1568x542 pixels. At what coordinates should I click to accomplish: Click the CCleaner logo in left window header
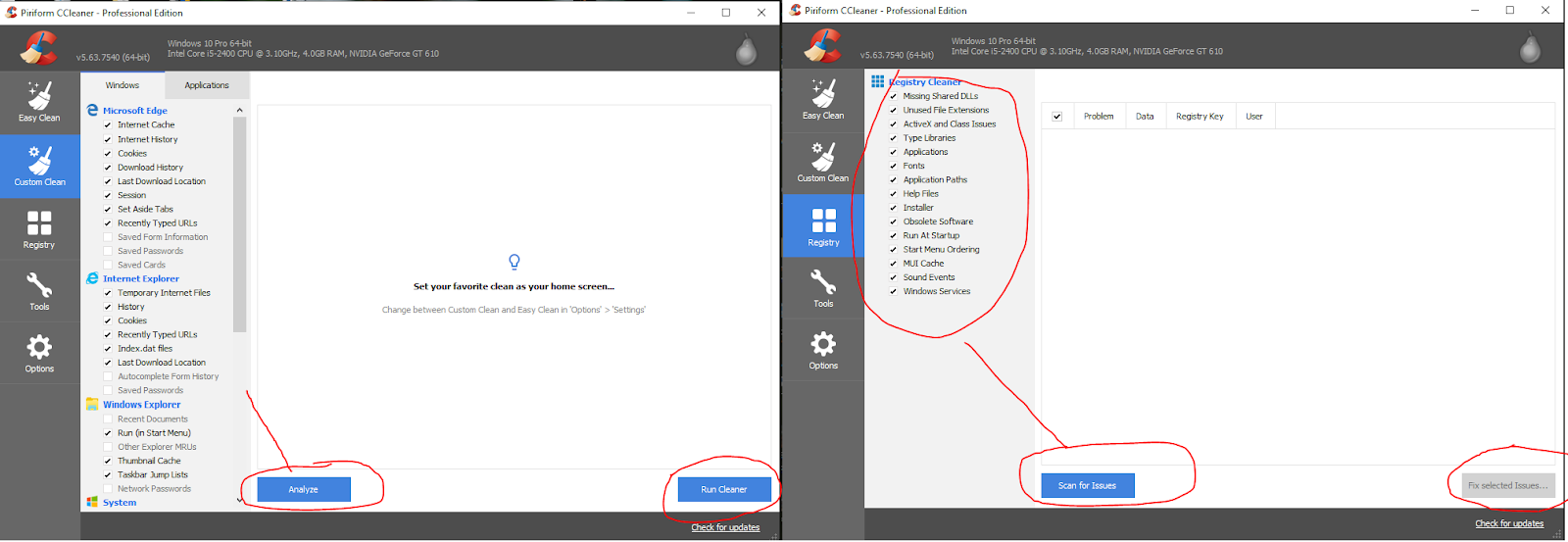[38, 48]
